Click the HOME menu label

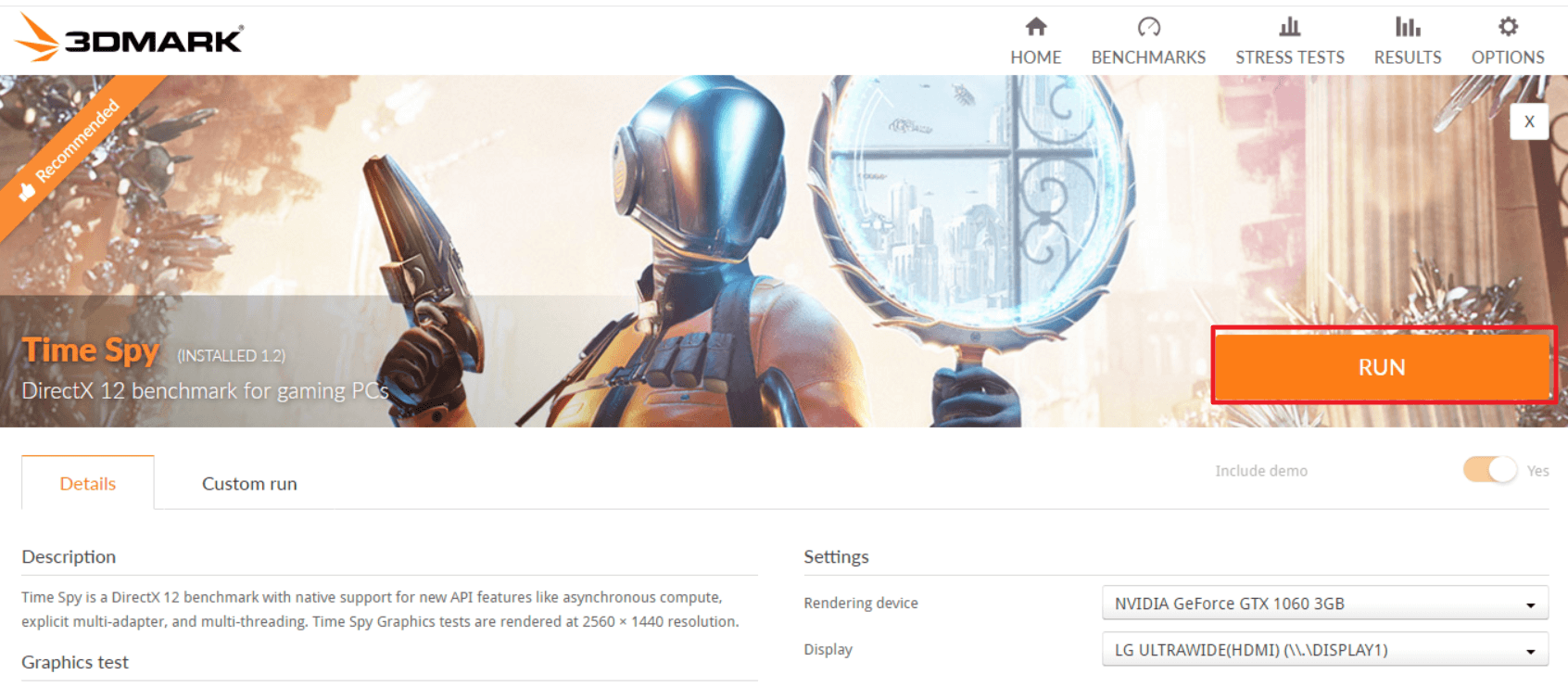click(x=1036, y=57)
